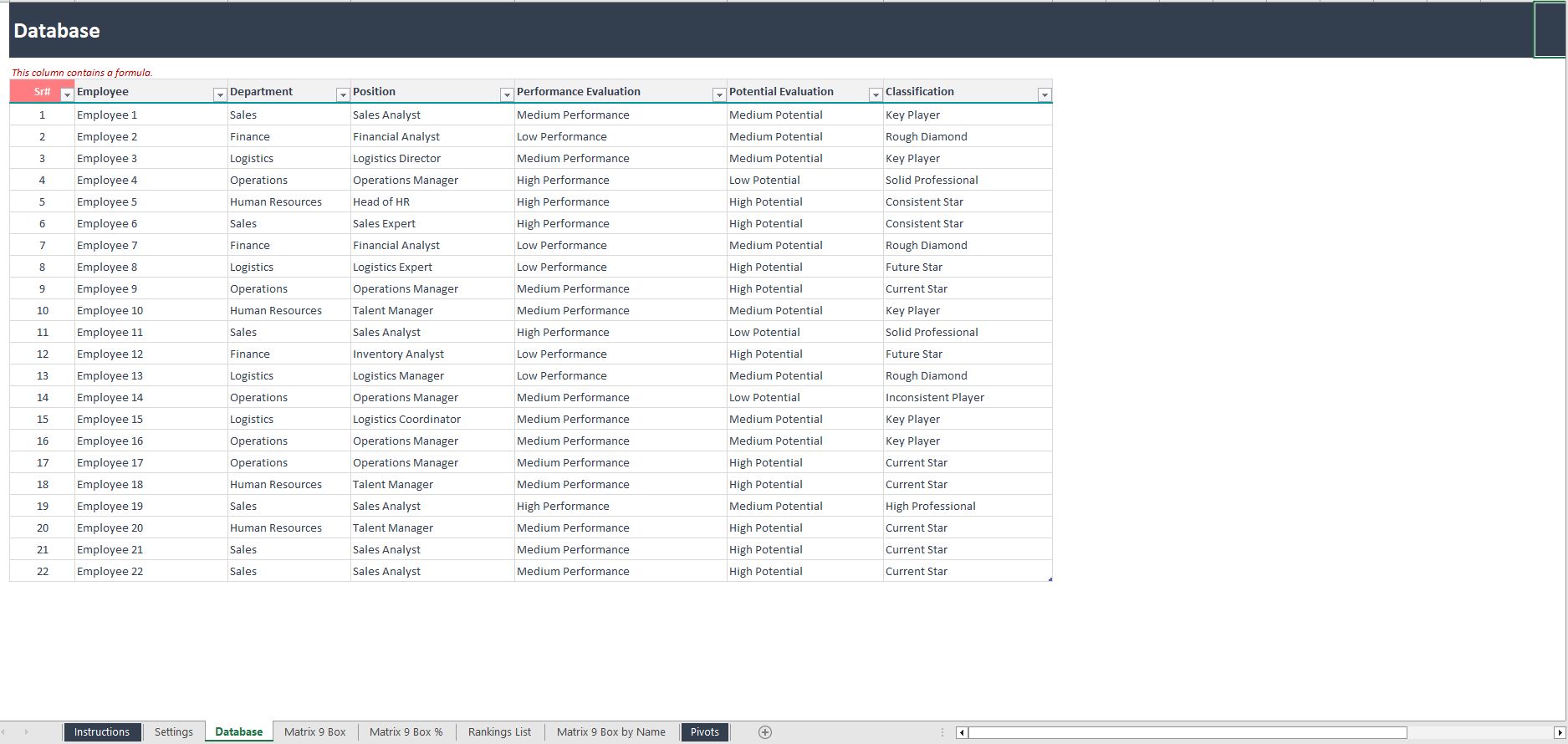Expand the Performance Evaluation filter arrow
Viewport: 1568px width, 744px height.
tap(718, 95)
